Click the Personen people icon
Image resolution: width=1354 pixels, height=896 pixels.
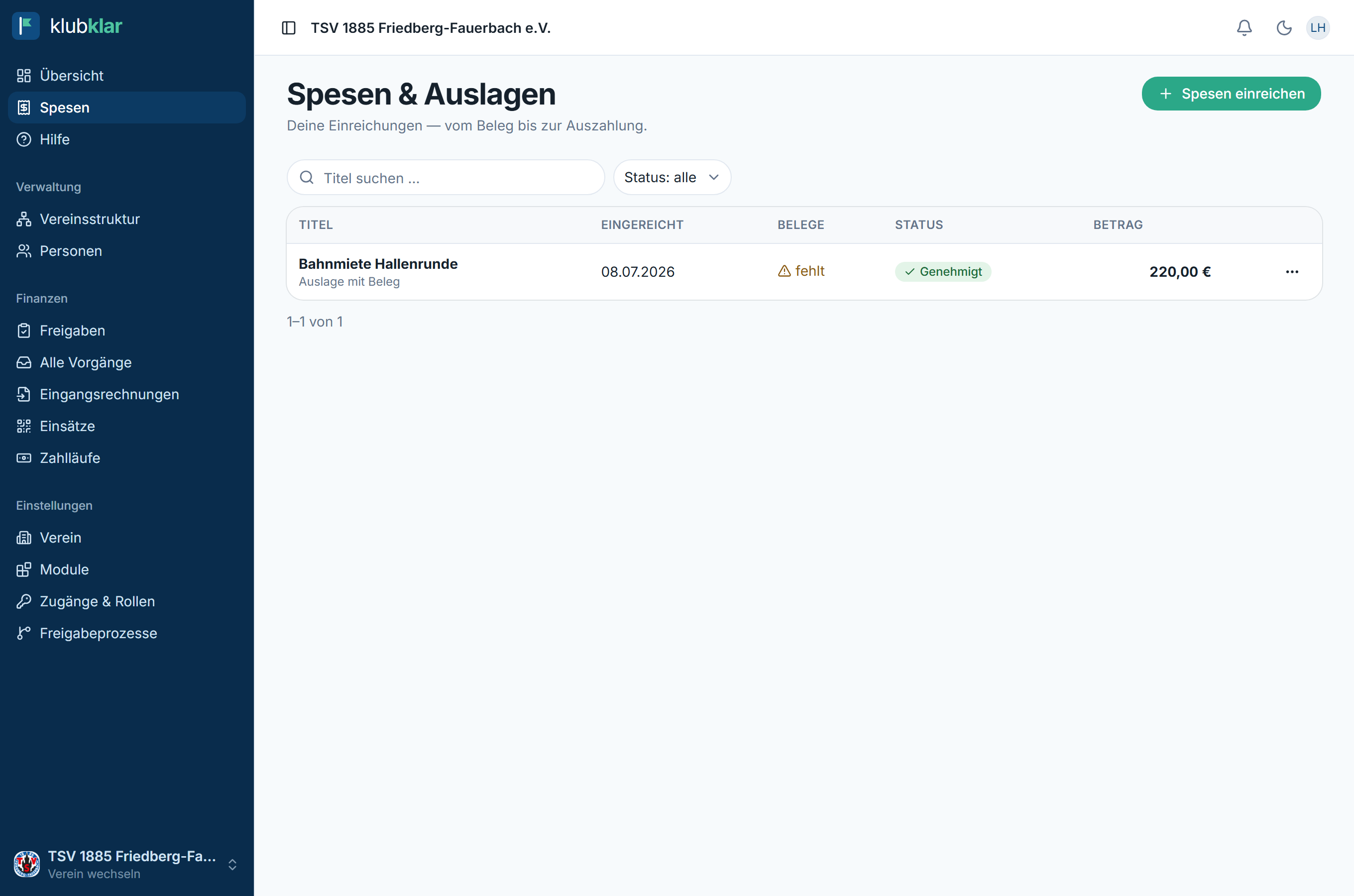click(24, 251)
